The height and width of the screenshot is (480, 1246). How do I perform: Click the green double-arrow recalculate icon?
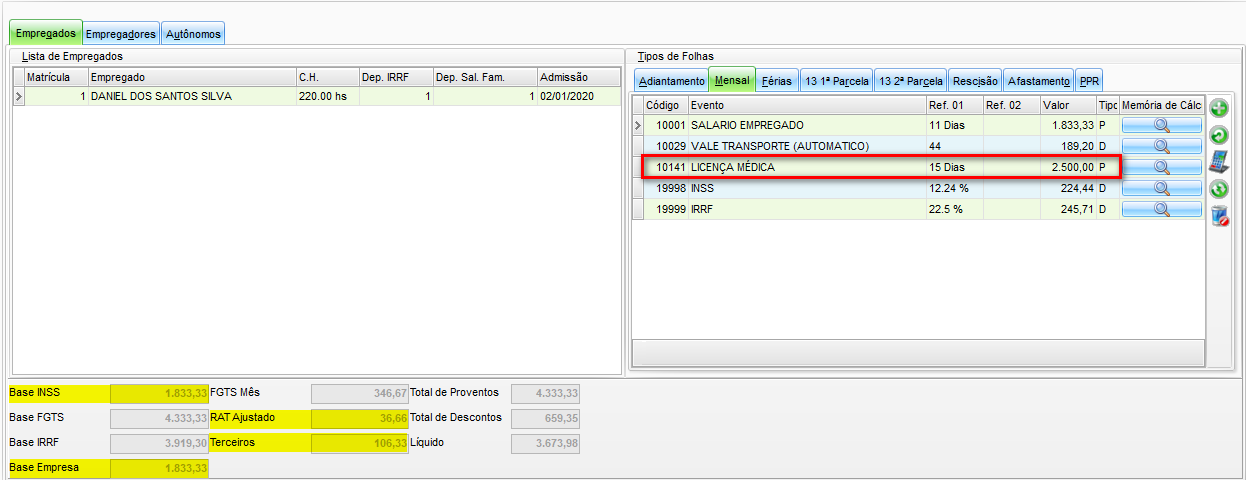coord(1219,189)
